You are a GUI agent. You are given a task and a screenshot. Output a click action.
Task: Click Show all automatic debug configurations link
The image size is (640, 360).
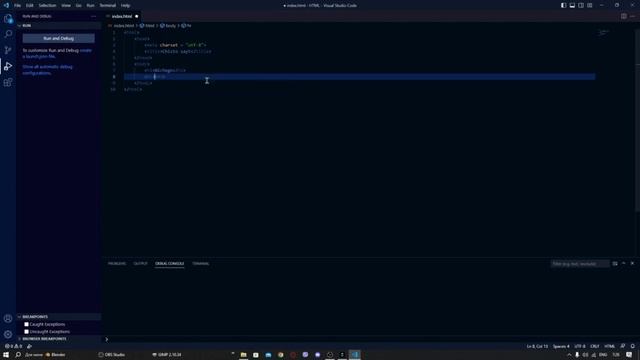pos(47,70)
